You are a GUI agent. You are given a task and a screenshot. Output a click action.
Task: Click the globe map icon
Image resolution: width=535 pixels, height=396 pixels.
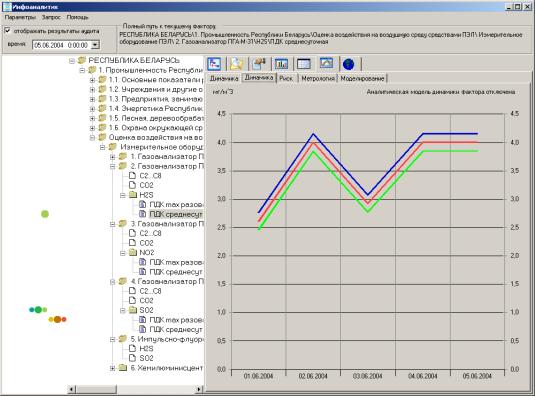point(349,64)
